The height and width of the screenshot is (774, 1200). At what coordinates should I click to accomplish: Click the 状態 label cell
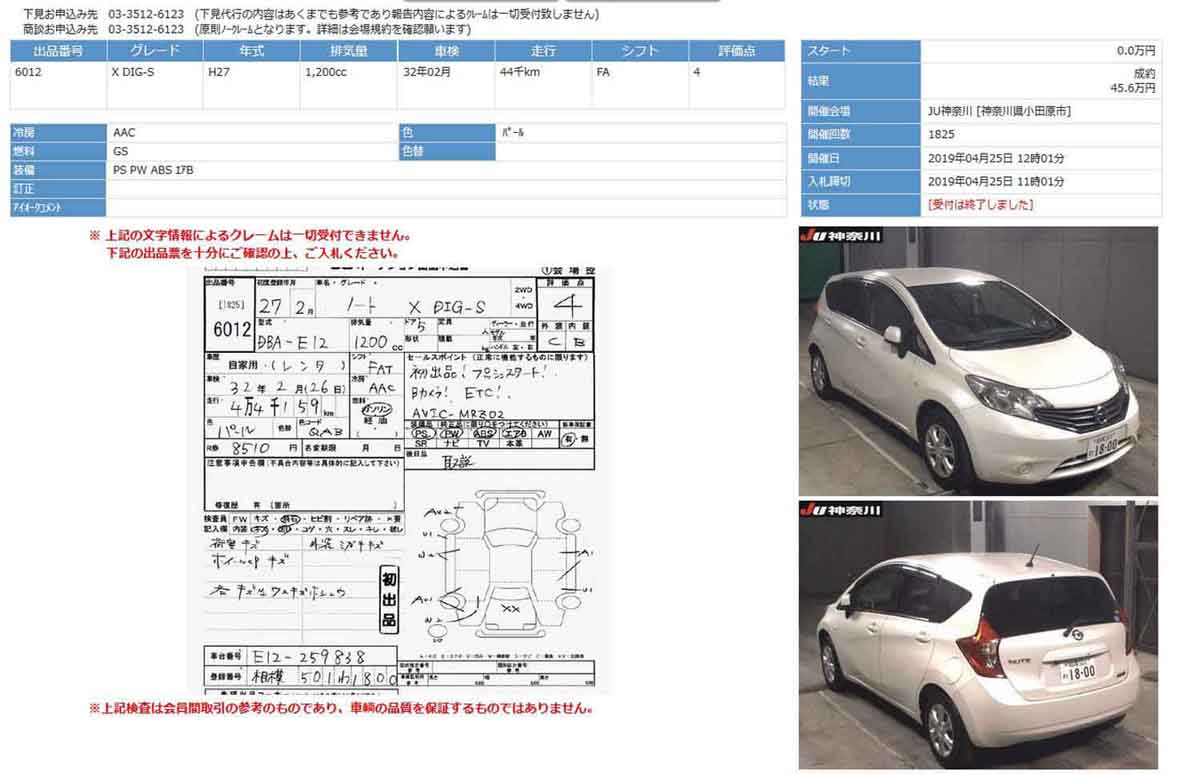861,205
